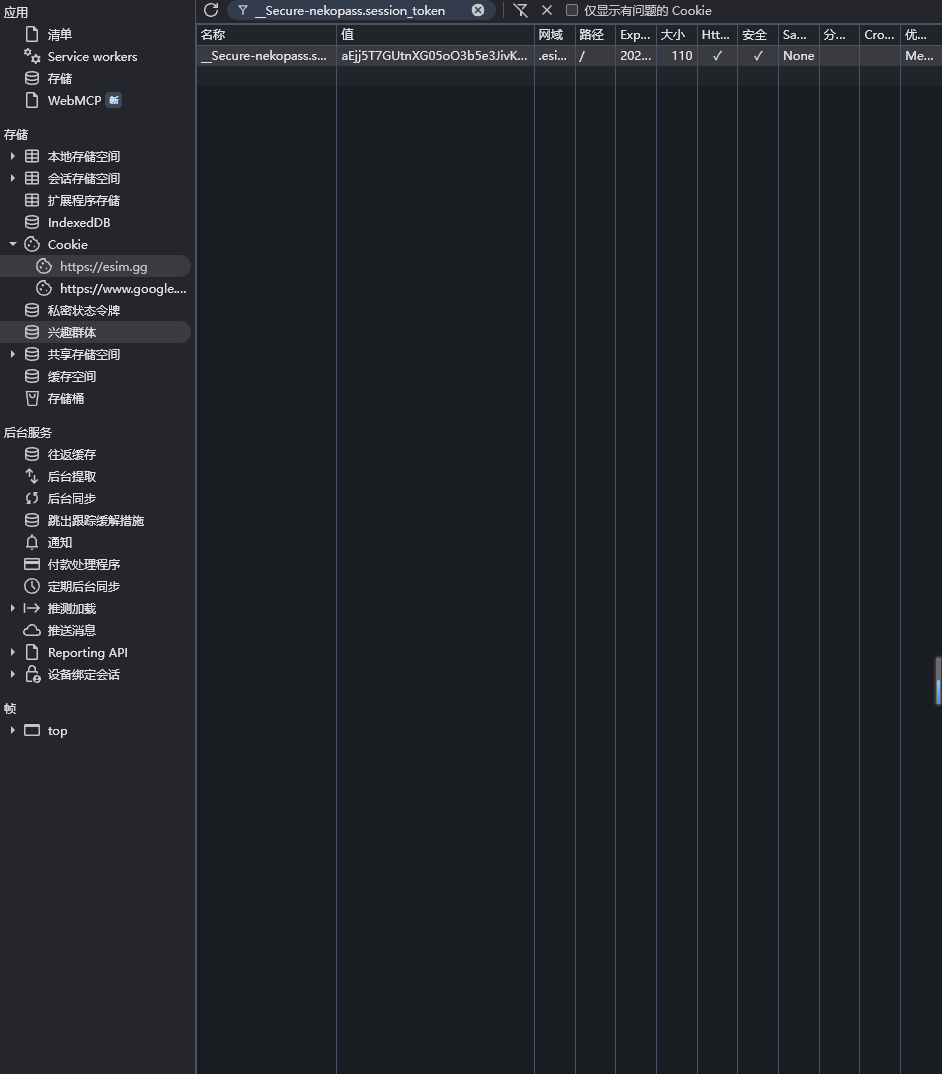Click the lock icon for 设备绑定会话
Screen dimensions: 942x1074
pyautogui.click(x=32, y=674)
